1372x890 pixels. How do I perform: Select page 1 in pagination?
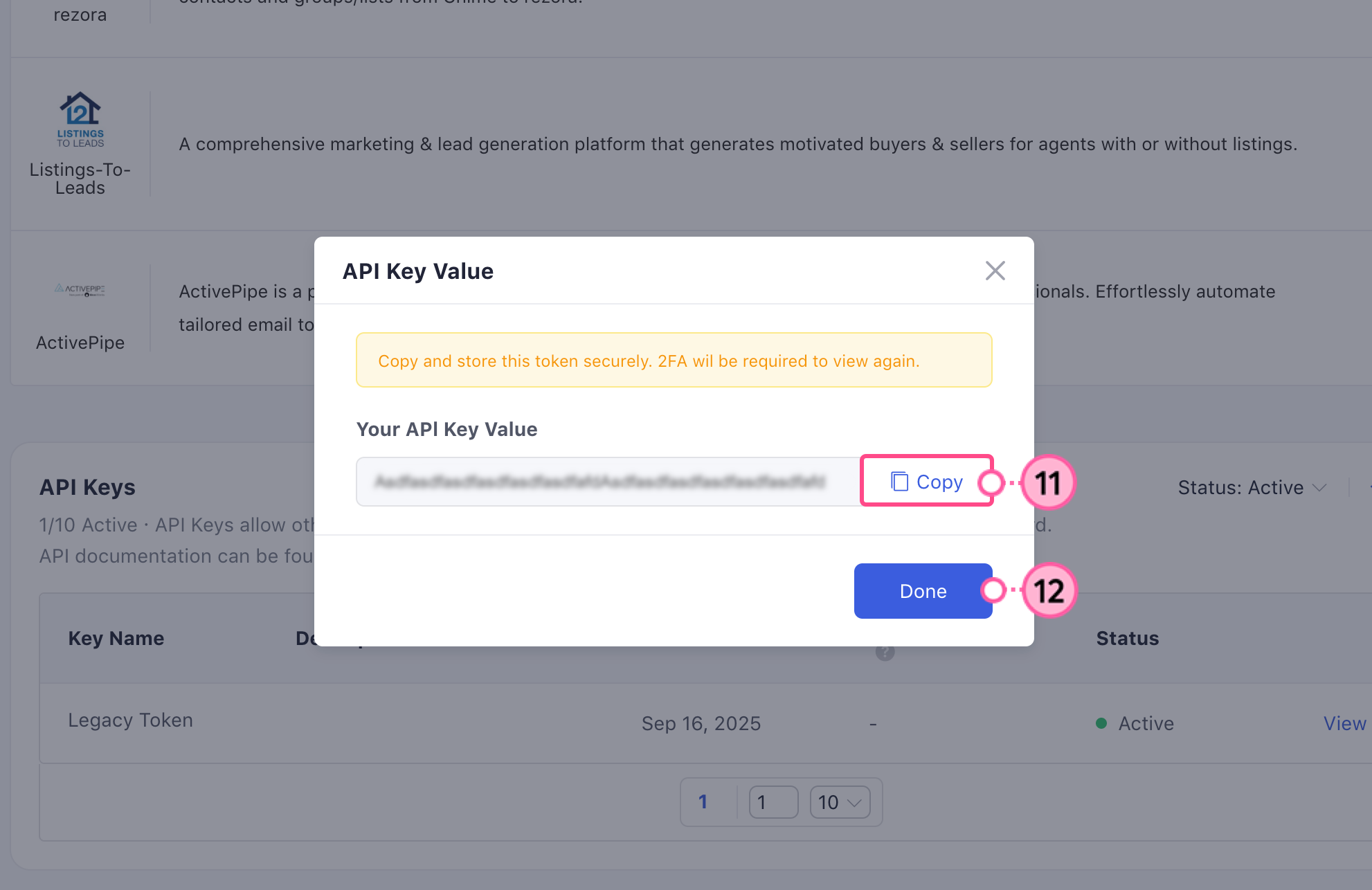click(703, 802)
